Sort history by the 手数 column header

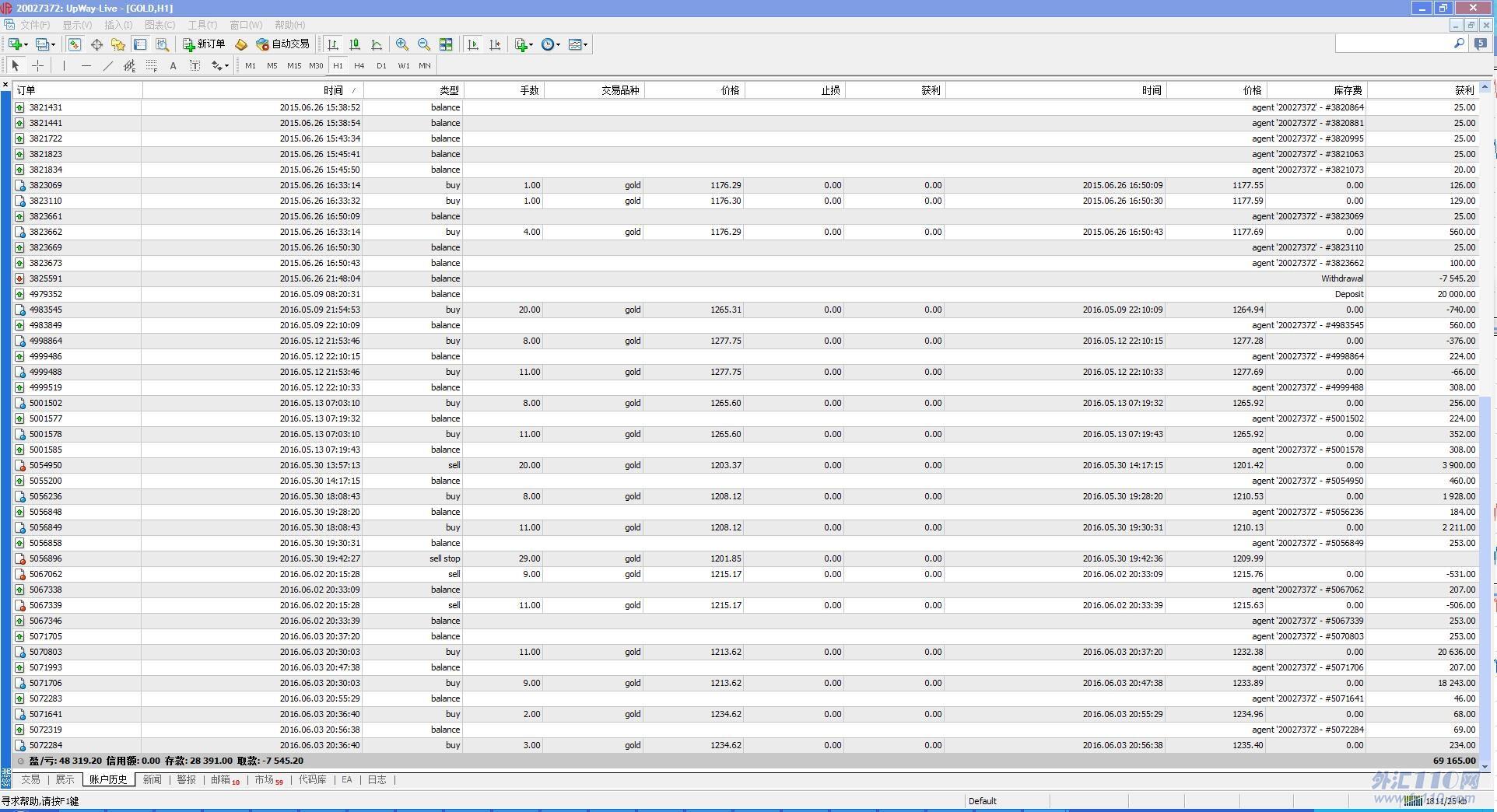[x=503, y=90]
